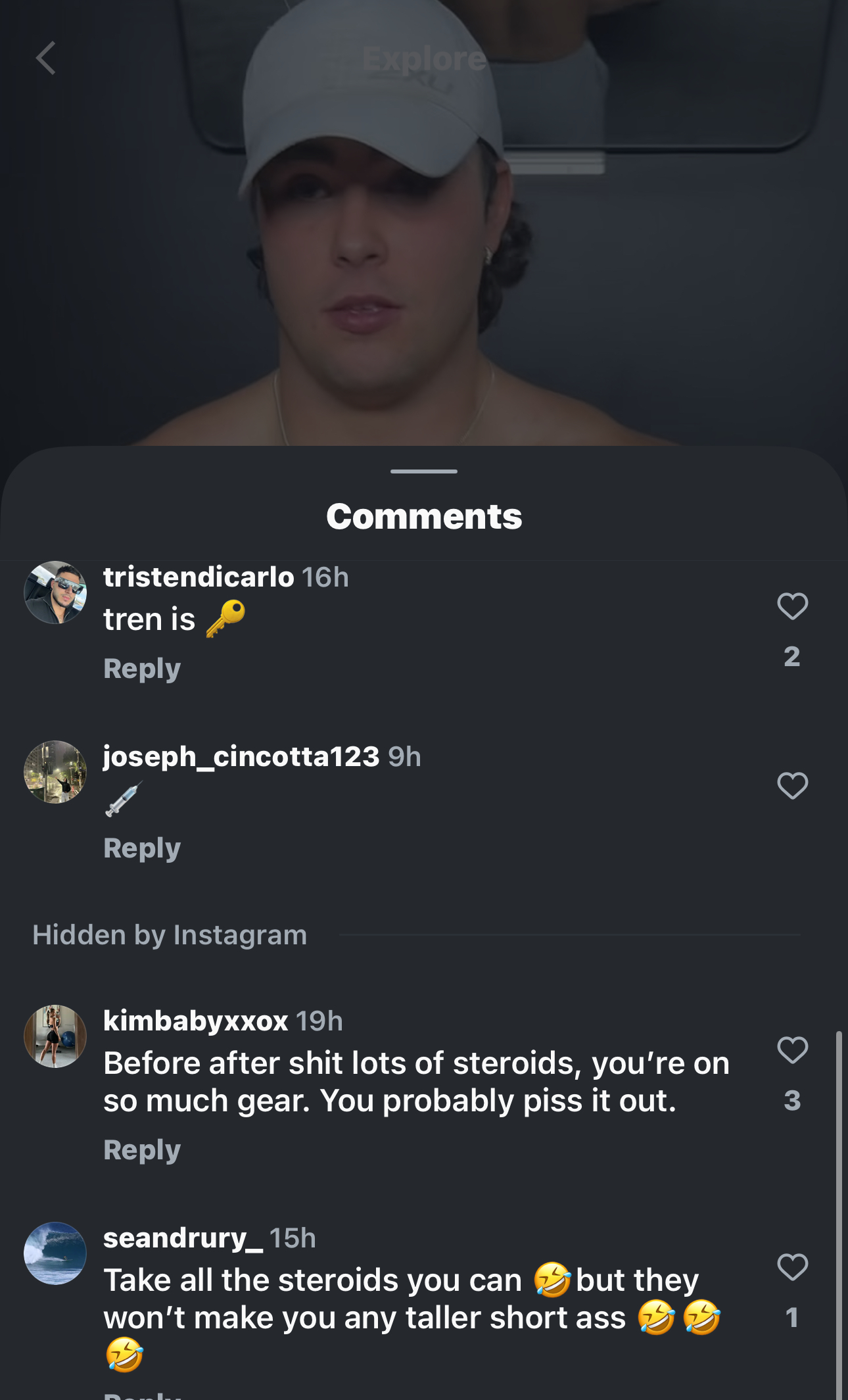Open joseph_cincotta123 username link
Viewport: 848px width, 1400px height.
[241, 756]
